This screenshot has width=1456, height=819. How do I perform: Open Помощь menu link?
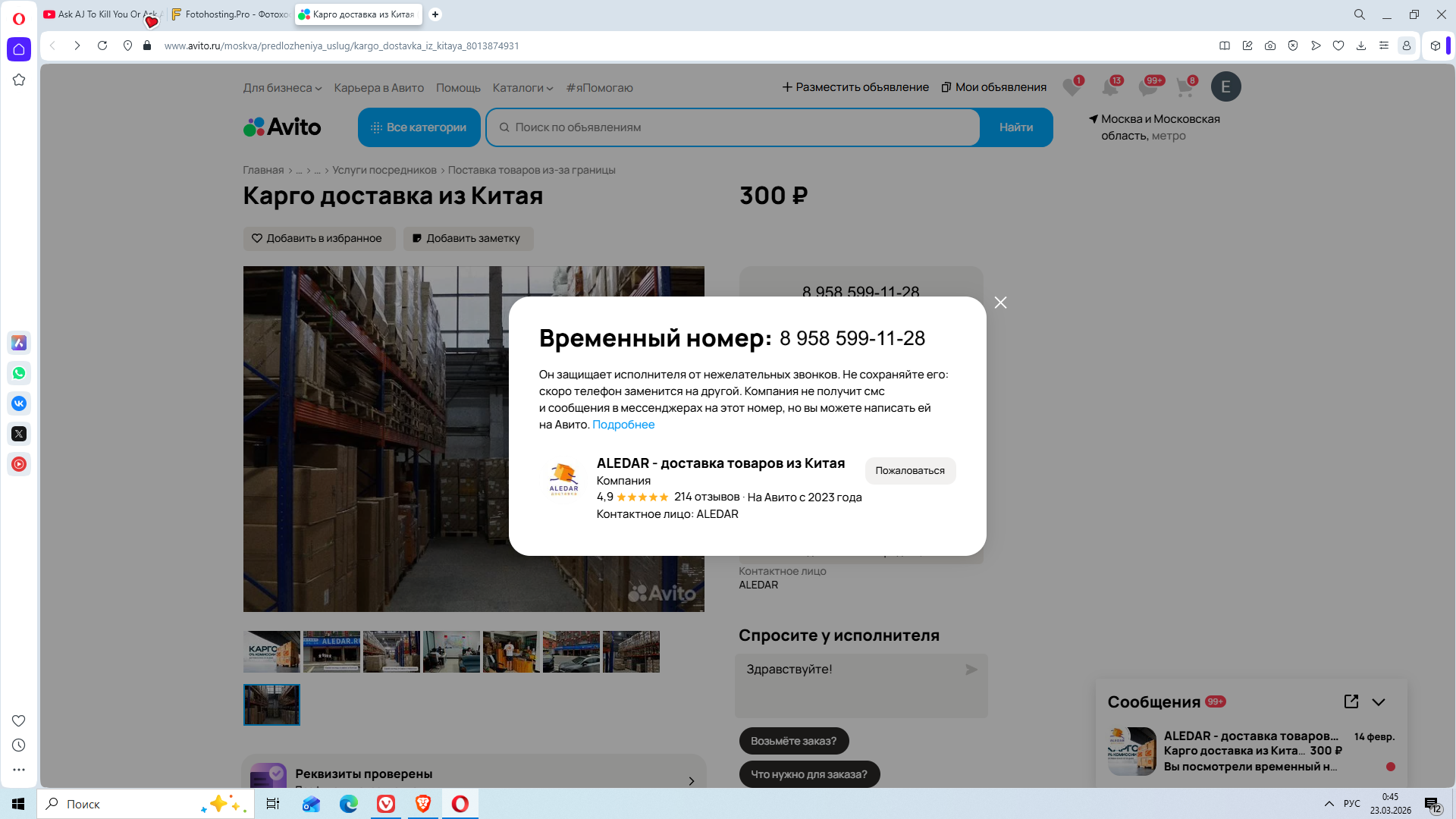(x=458, y=88)
